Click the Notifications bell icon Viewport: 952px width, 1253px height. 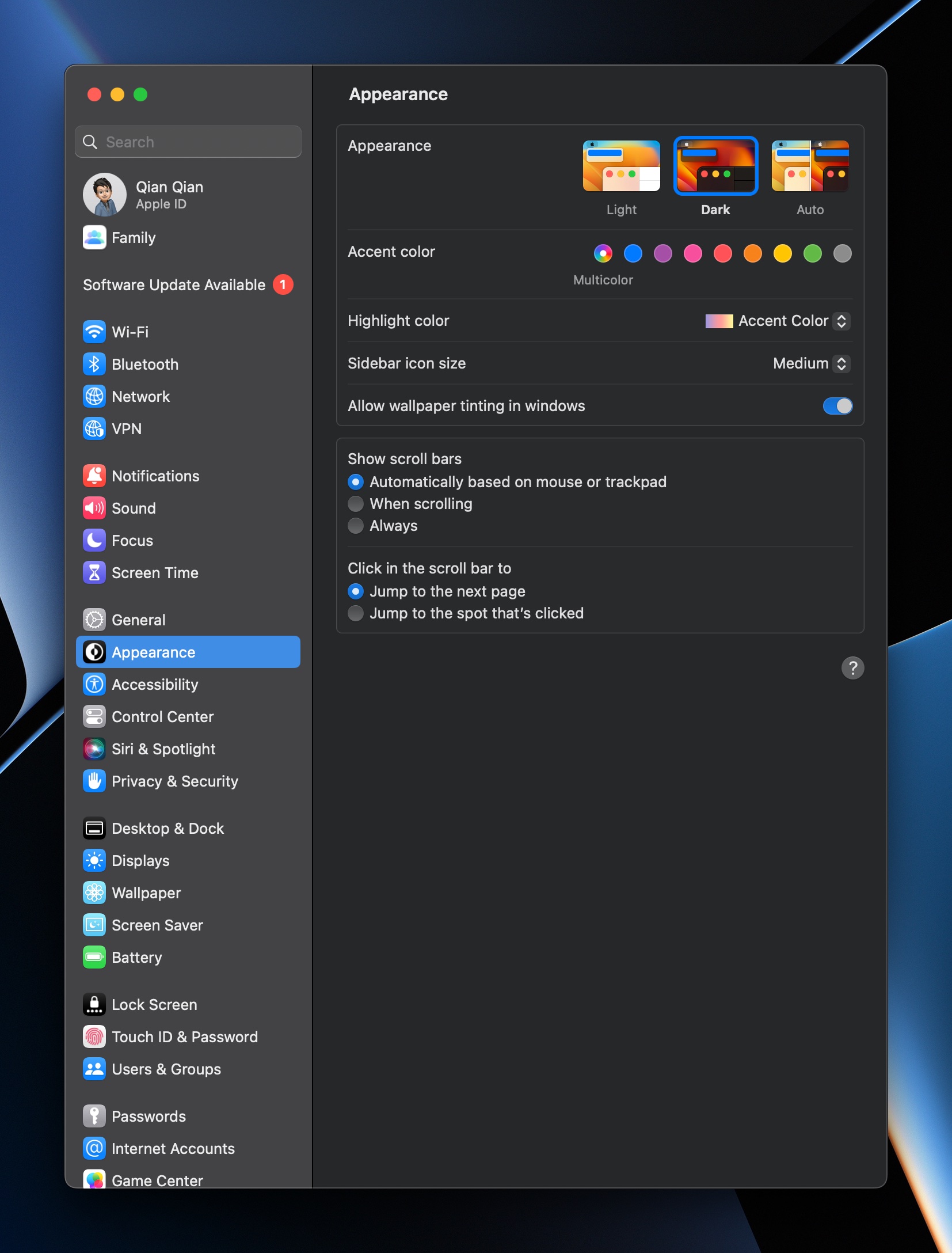click(x=94, y=476)
